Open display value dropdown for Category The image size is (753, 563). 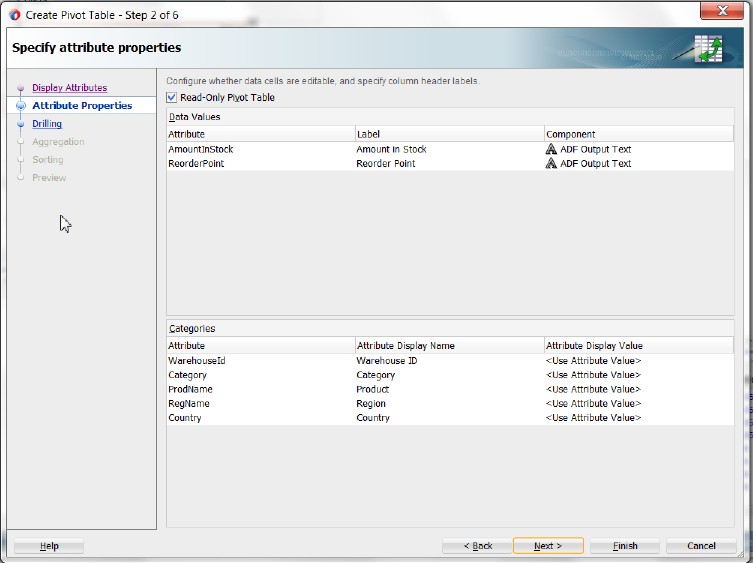(639, 375)
